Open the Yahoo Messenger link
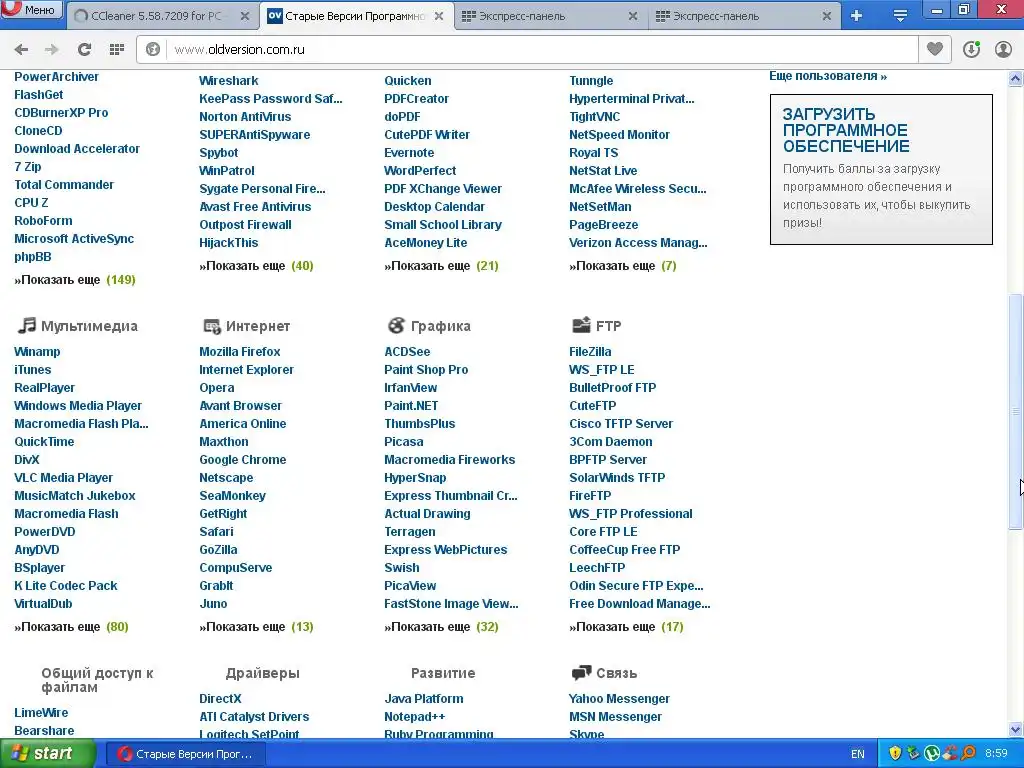Viewport: 1024px width, 768px height. pyautogui.click(x=619, y=699)
